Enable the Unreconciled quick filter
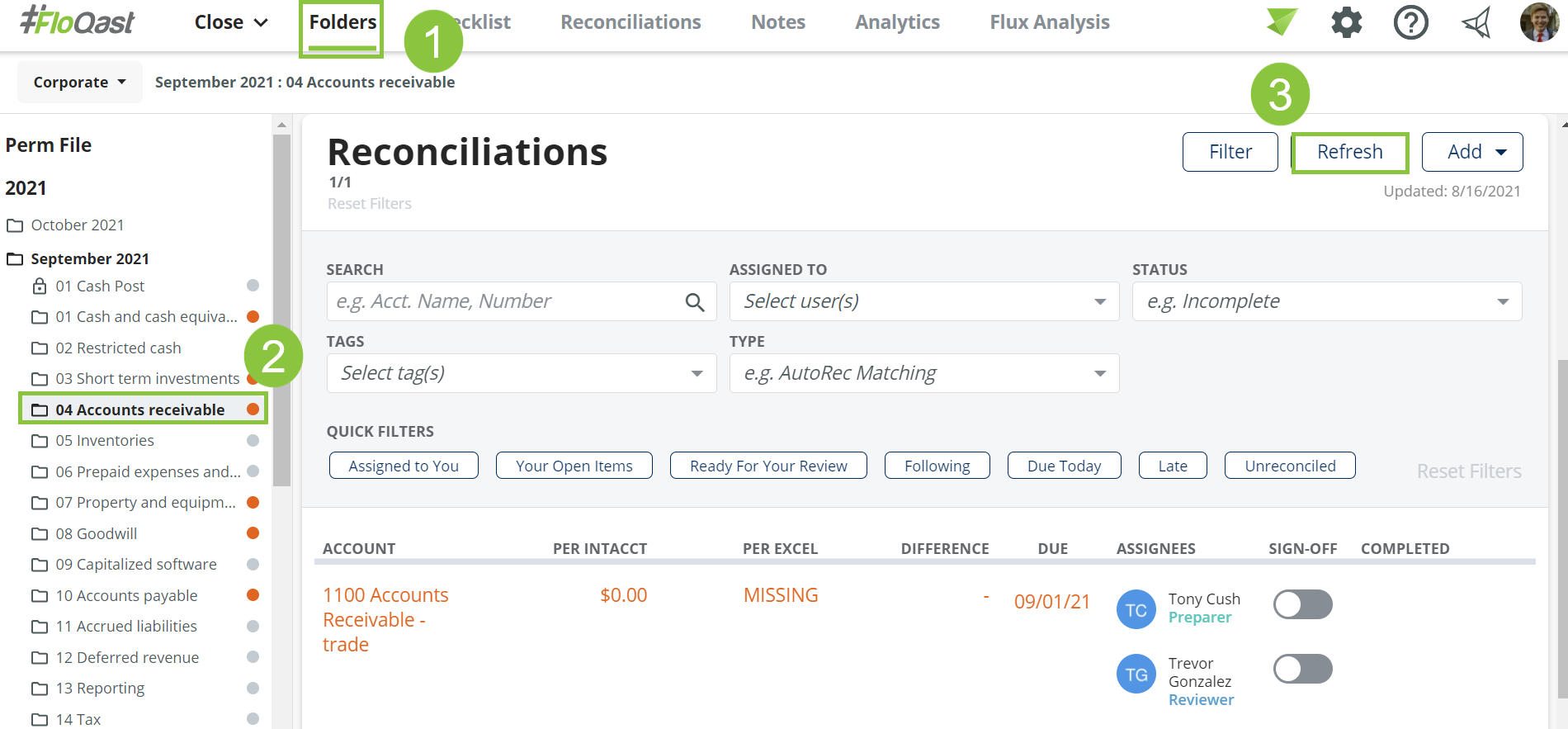Viewport: 1568px width, 729px height. coord(1289,466)
